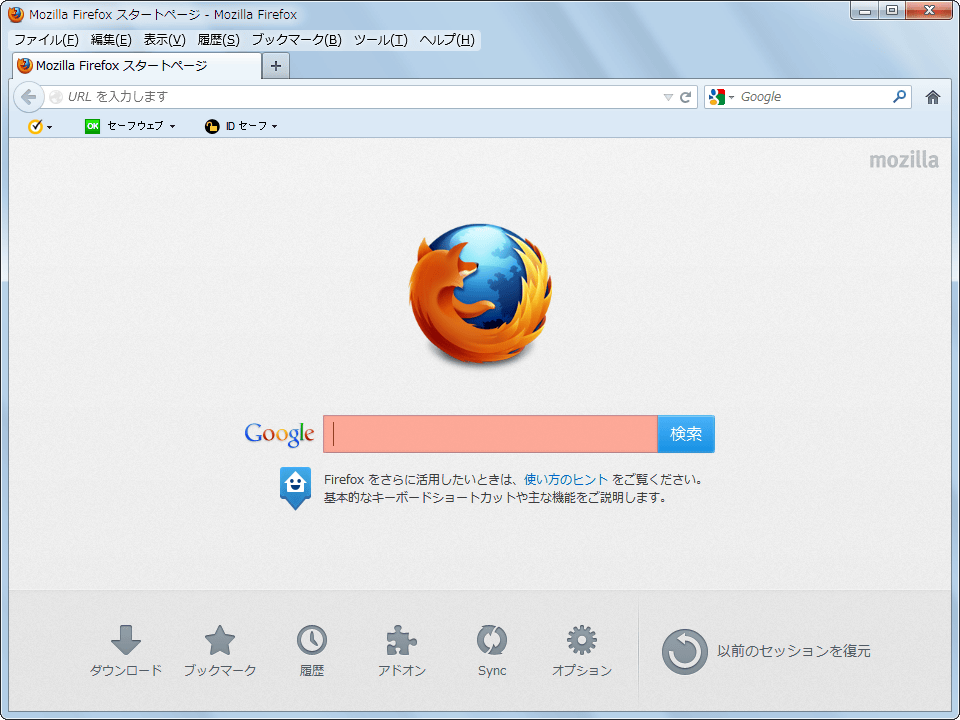Open ブックマーク star icon

coord(220,640)
